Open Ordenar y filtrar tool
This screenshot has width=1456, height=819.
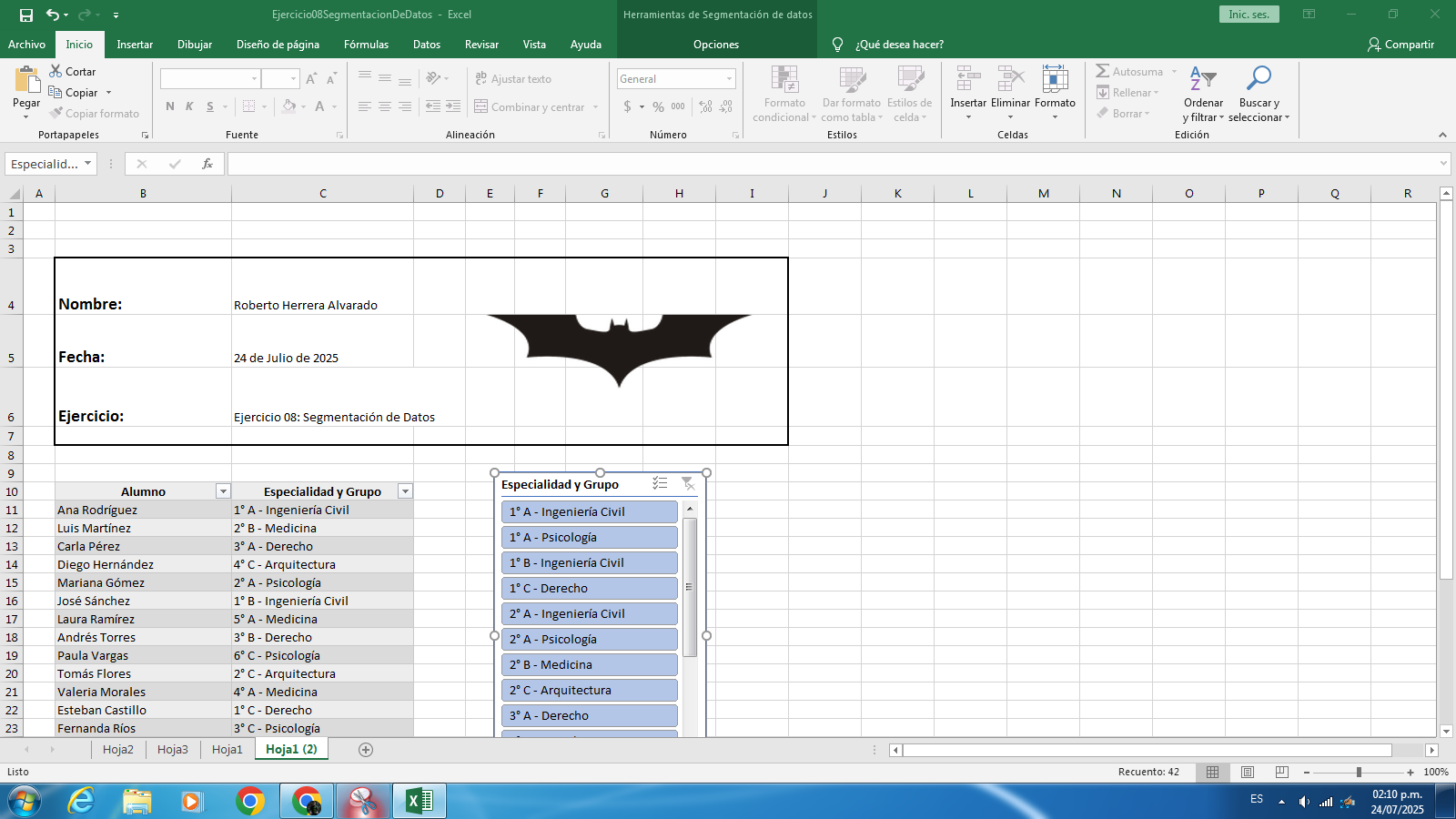click(x=1203, y=80)
